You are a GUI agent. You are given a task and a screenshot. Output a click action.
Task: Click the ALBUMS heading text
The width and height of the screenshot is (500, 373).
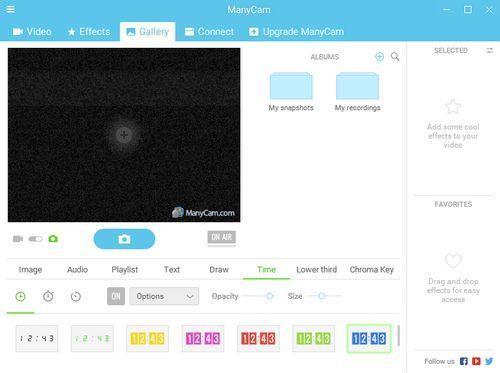[325, 57]
